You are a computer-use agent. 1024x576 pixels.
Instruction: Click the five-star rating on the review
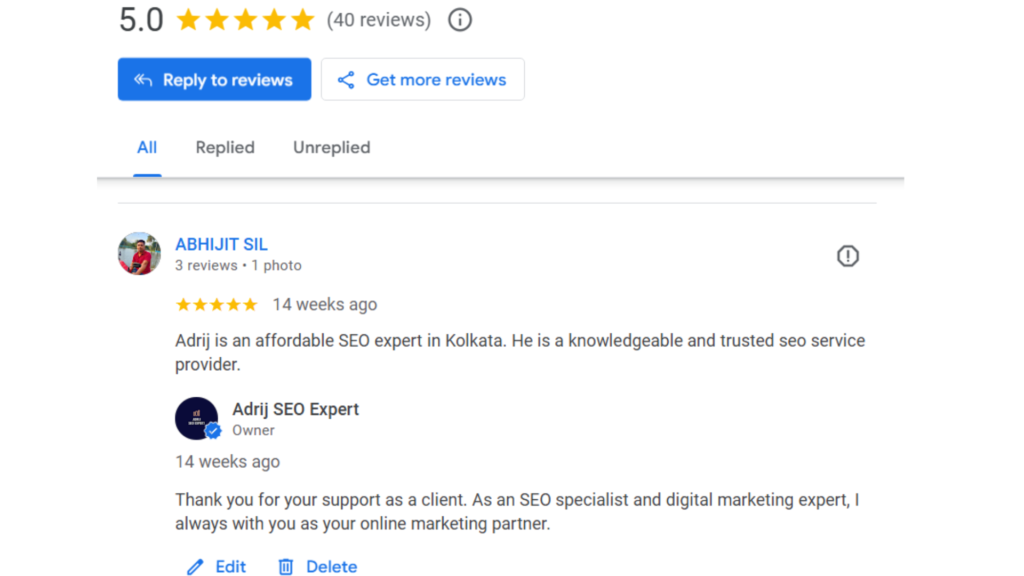[x=216, y=305]
